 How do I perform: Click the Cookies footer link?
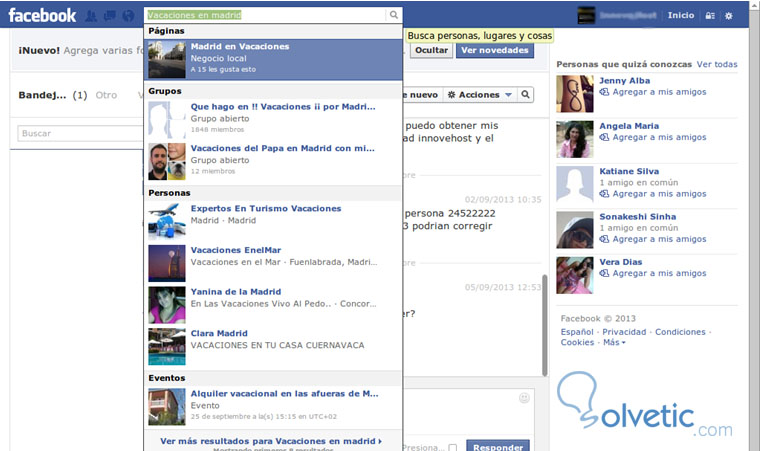(577, 342)
